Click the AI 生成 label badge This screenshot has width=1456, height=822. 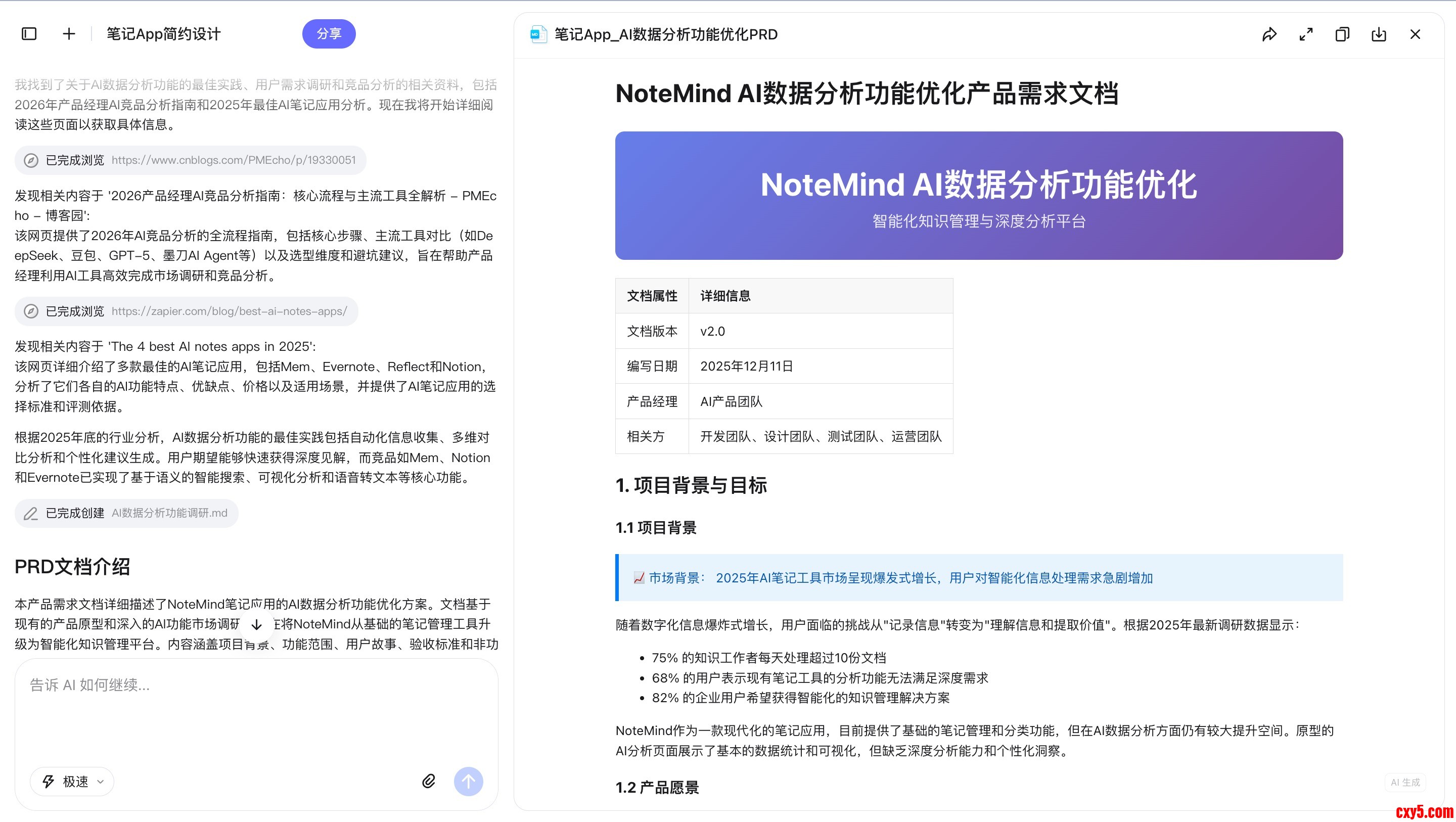point(1404,782)
